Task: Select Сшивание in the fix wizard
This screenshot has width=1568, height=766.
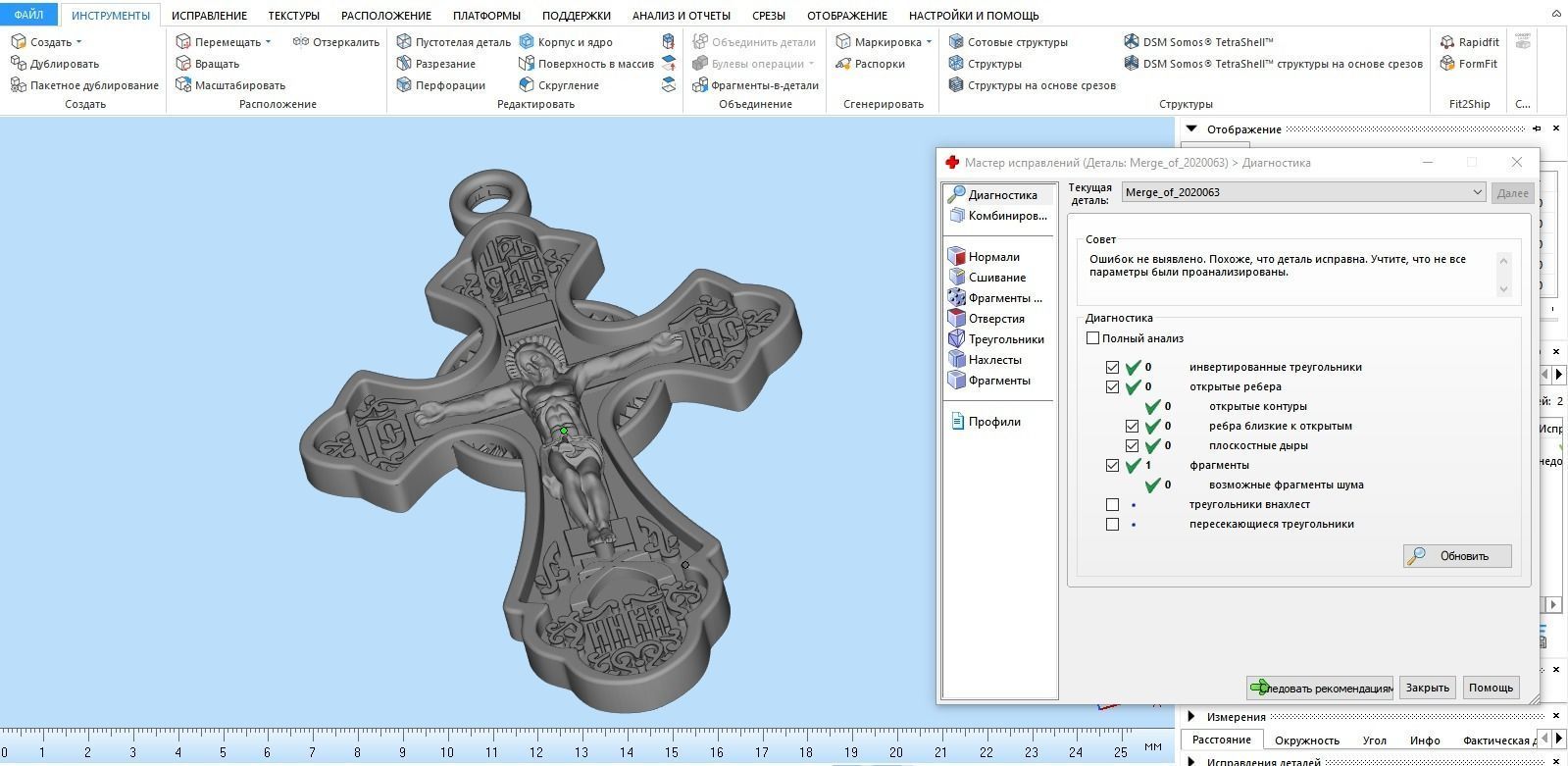Action: pos(987,278)
